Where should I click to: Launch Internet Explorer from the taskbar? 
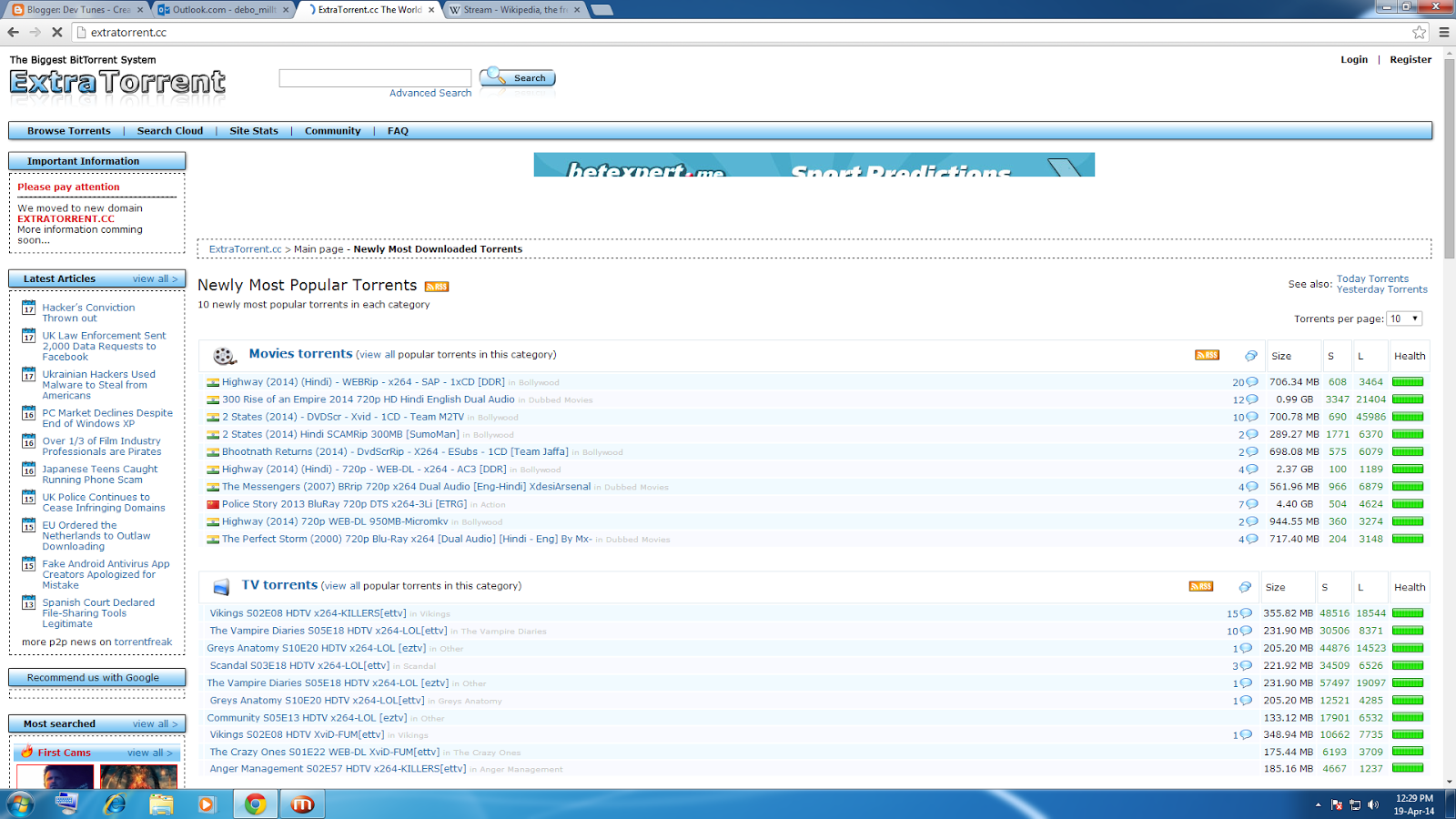point(115,804)
